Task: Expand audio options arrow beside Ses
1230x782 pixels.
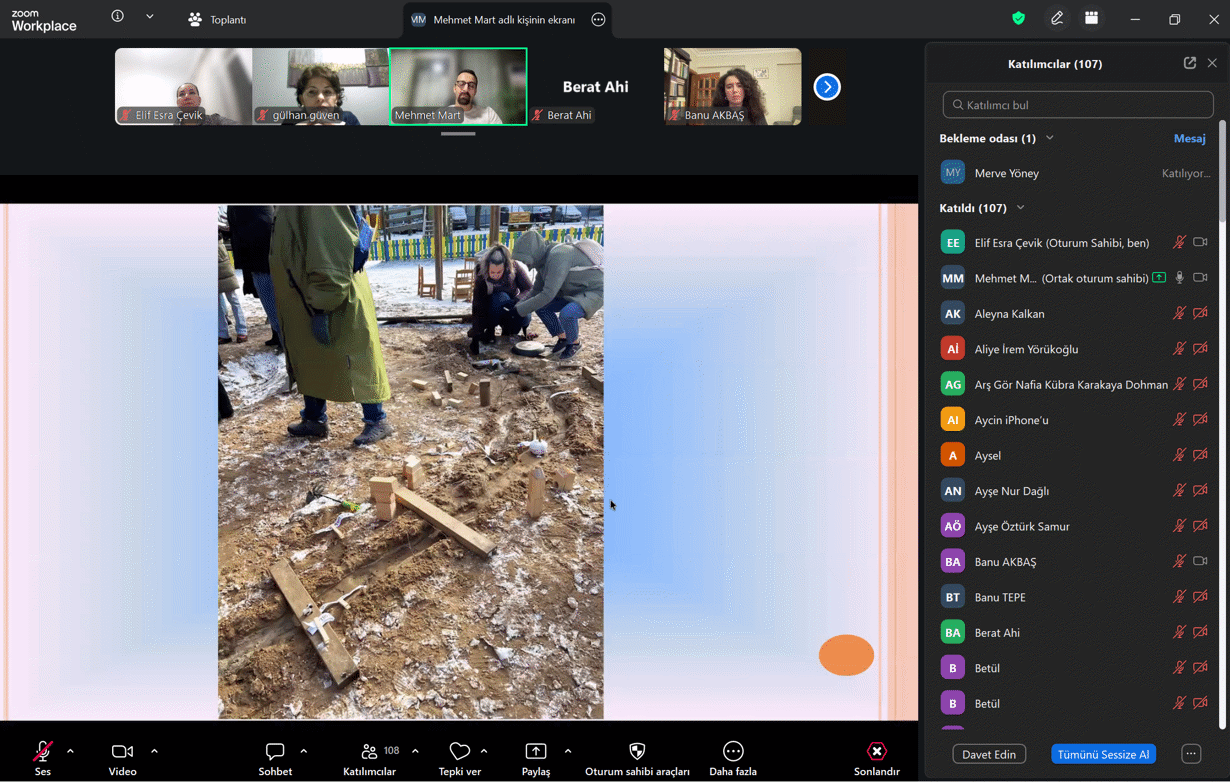Action: pos(70,751)
